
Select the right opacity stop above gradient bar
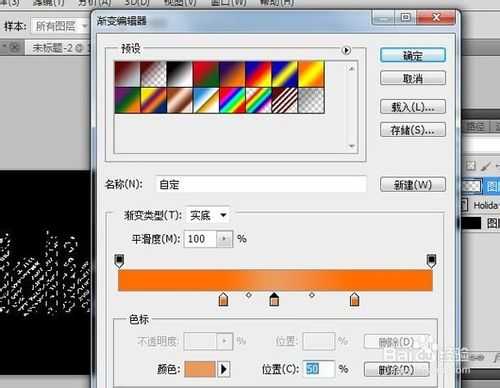[x=431, y=261]
